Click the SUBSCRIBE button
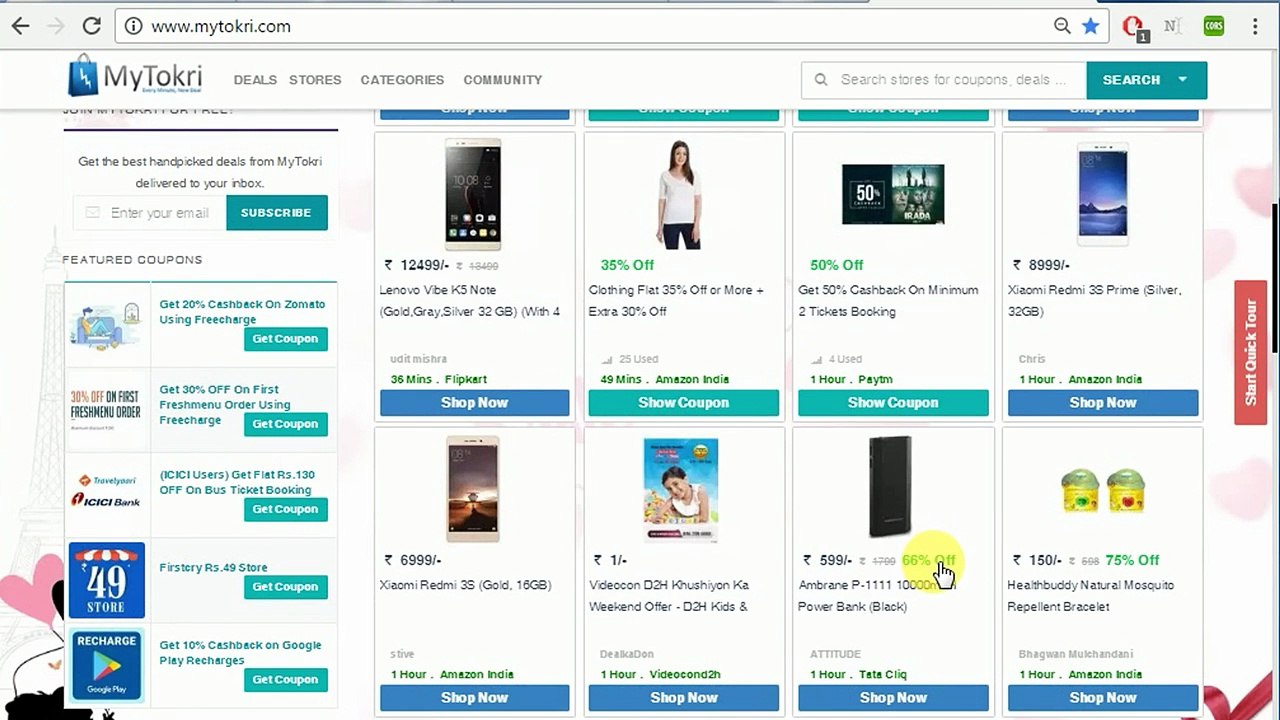The height and width of the screenshot is (720, 1280). [276, 213]
